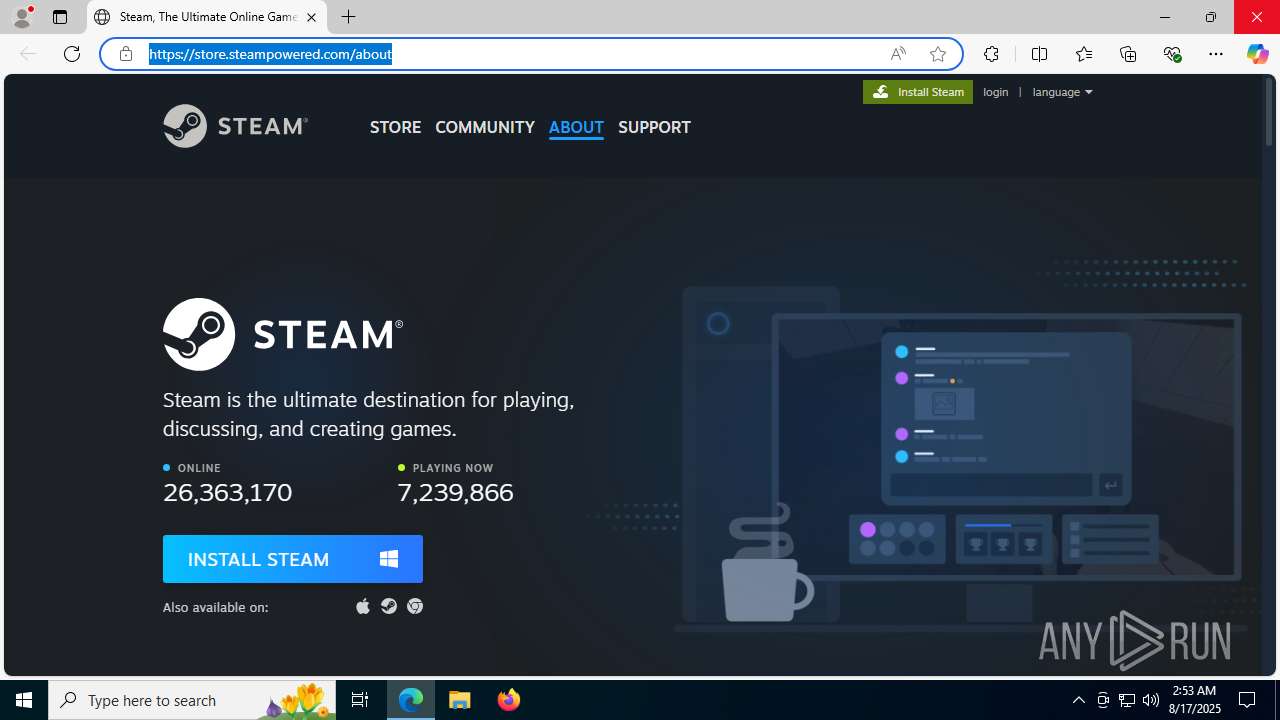
Task: Click the Steam logo in the header
Action: (x=235, y=126)
